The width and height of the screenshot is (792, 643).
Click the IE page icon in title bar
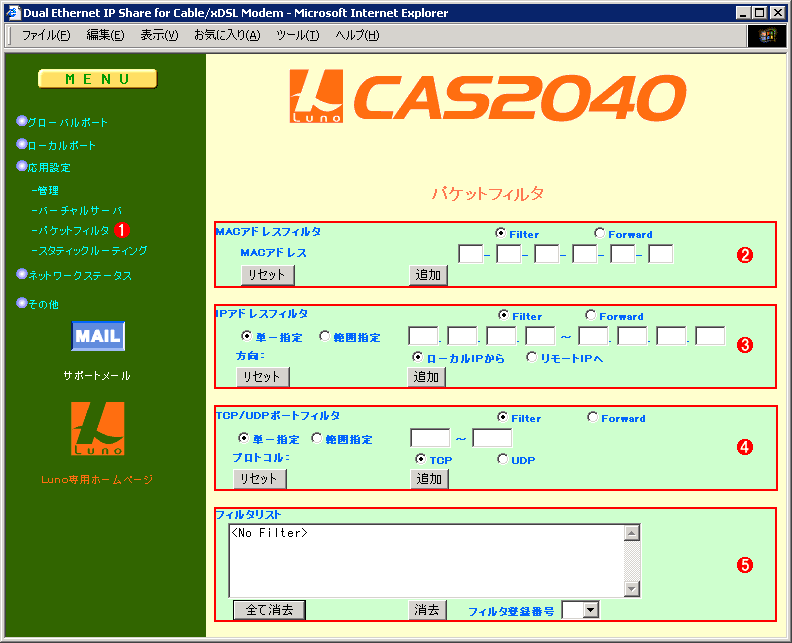coord(12,12)
